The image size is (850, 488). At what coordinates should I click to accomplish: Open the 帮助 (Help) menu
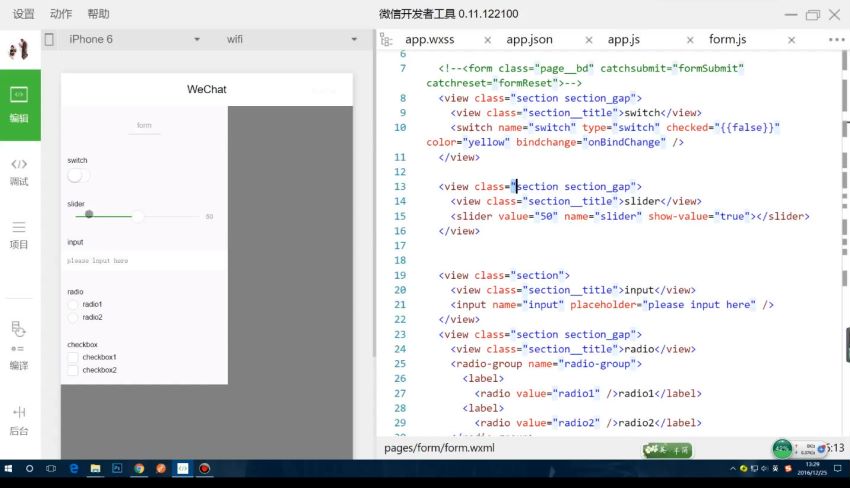click(98, 14)
